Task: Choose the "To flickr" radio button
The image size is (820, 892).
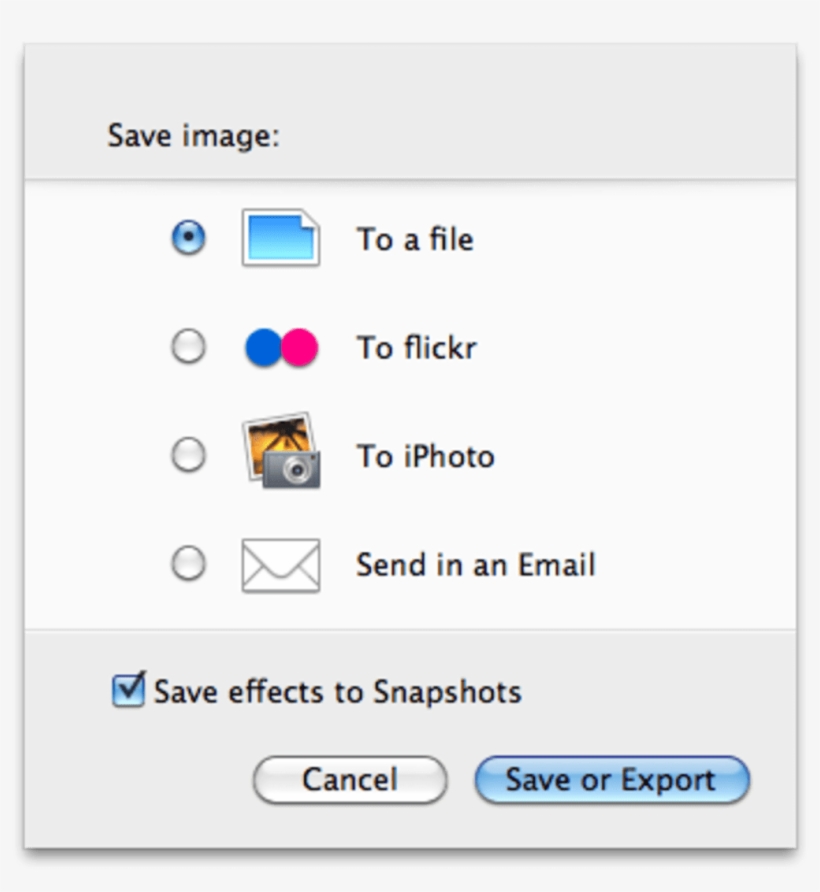Action: tap(188, 348)
